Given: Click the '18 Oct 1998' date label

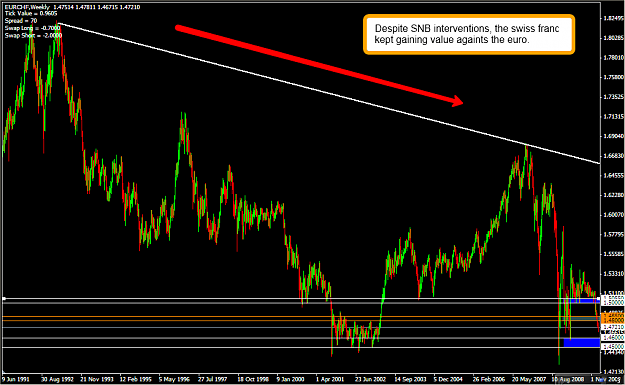Looking at the screenshot, I should (x=253, y=379).
